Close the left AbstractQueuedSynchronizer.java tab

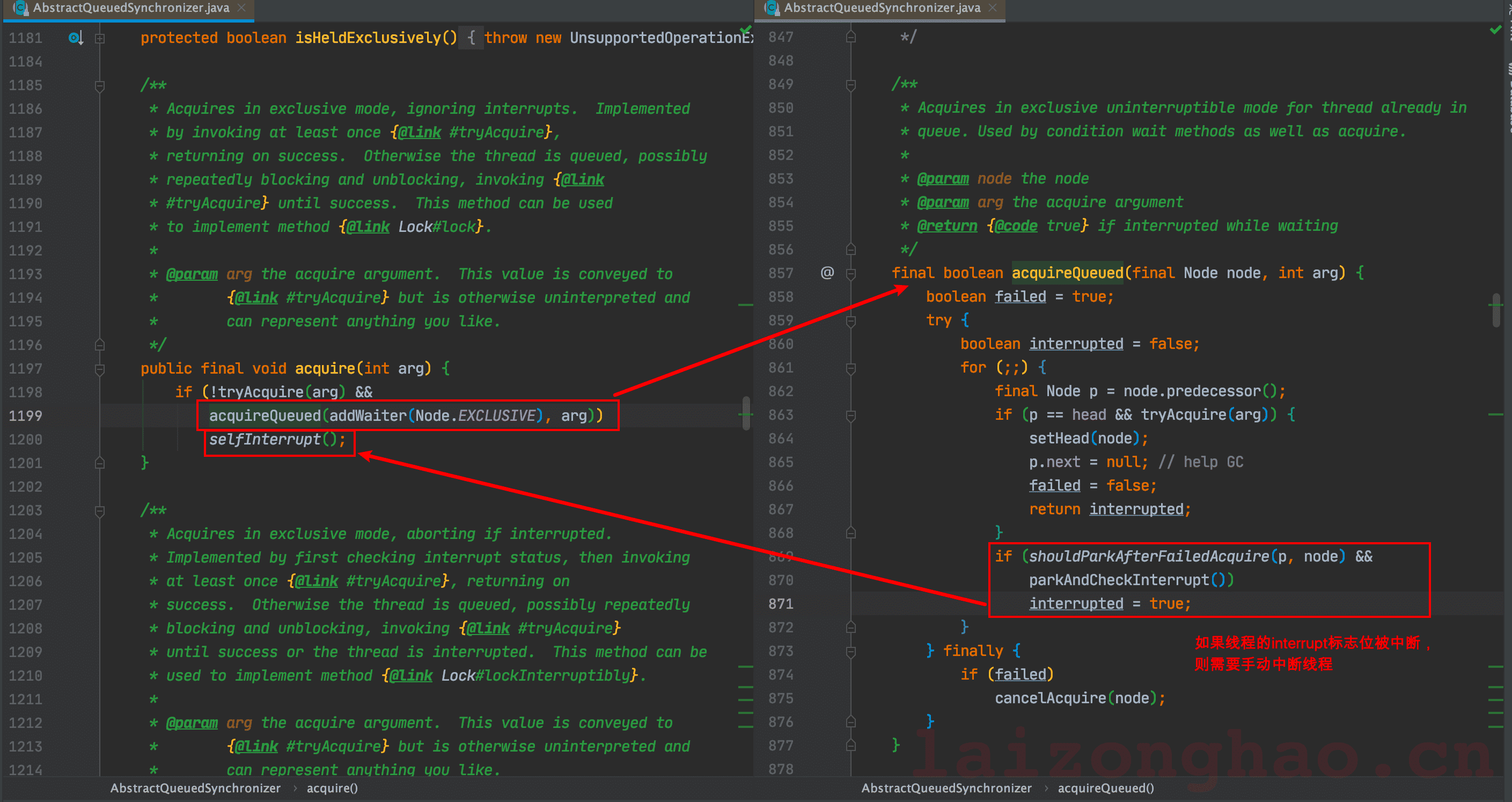tap(241, 8)
